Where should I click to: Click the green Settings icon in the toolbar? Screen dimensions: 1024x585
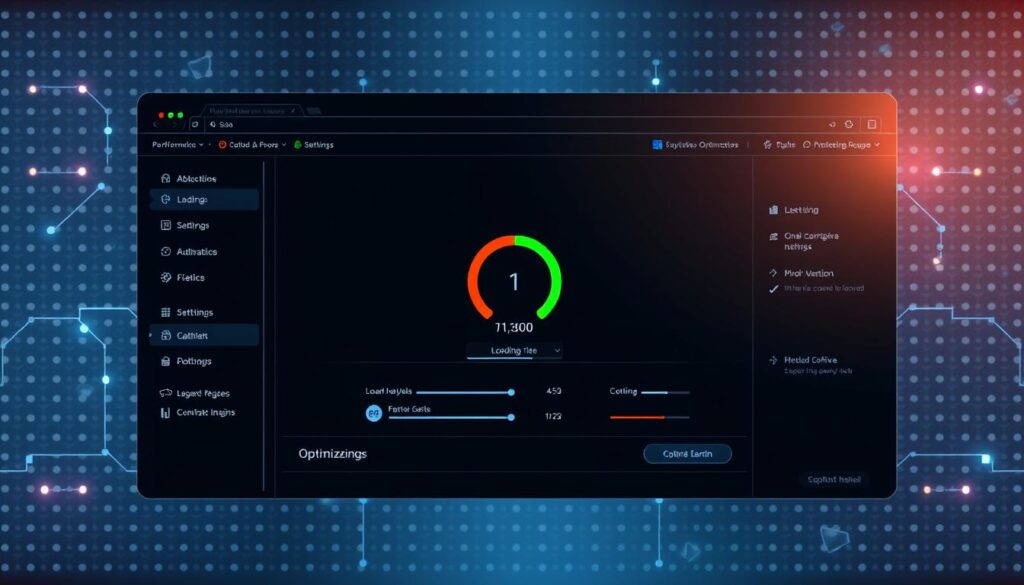[297, 145]
